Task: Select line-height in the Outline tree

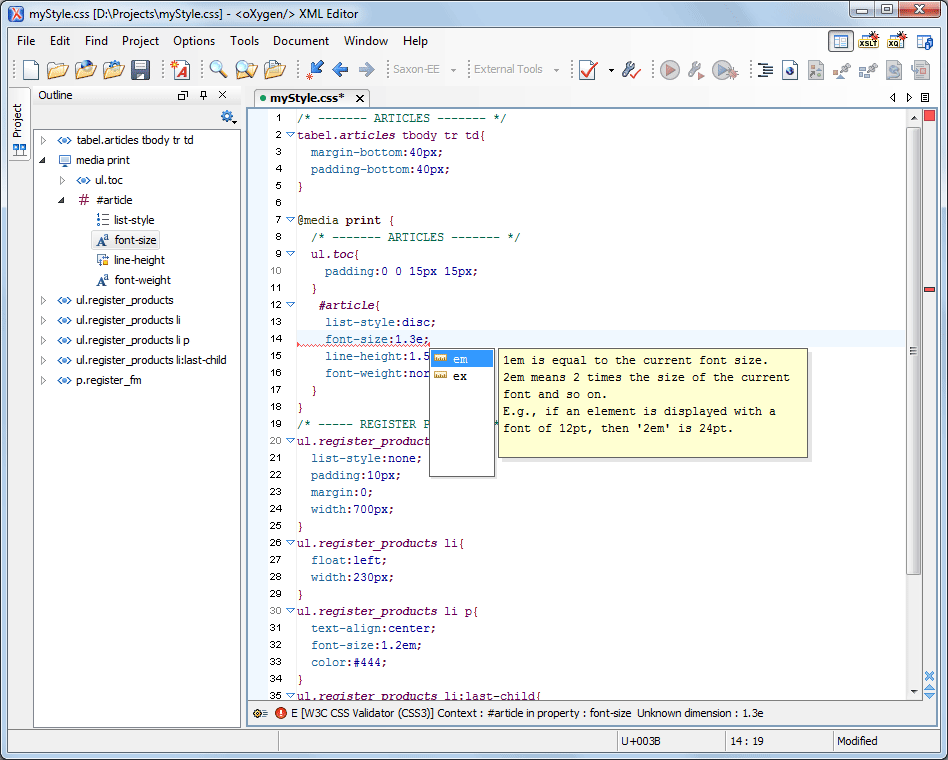Action: click(131, 260)
